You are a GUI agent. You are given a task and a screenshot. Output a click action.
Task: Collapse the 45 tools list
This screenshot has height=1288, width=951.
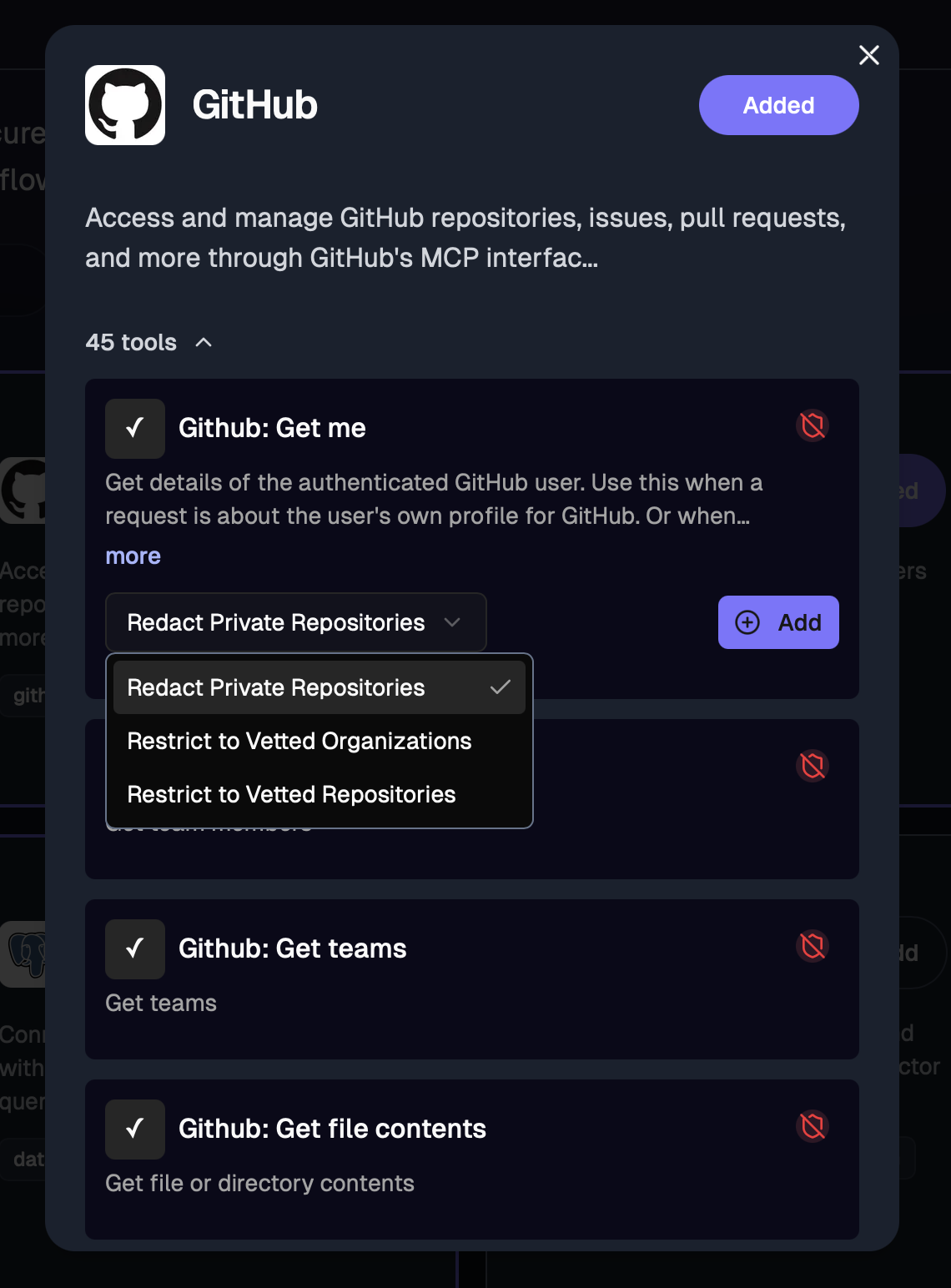point(203,342)
